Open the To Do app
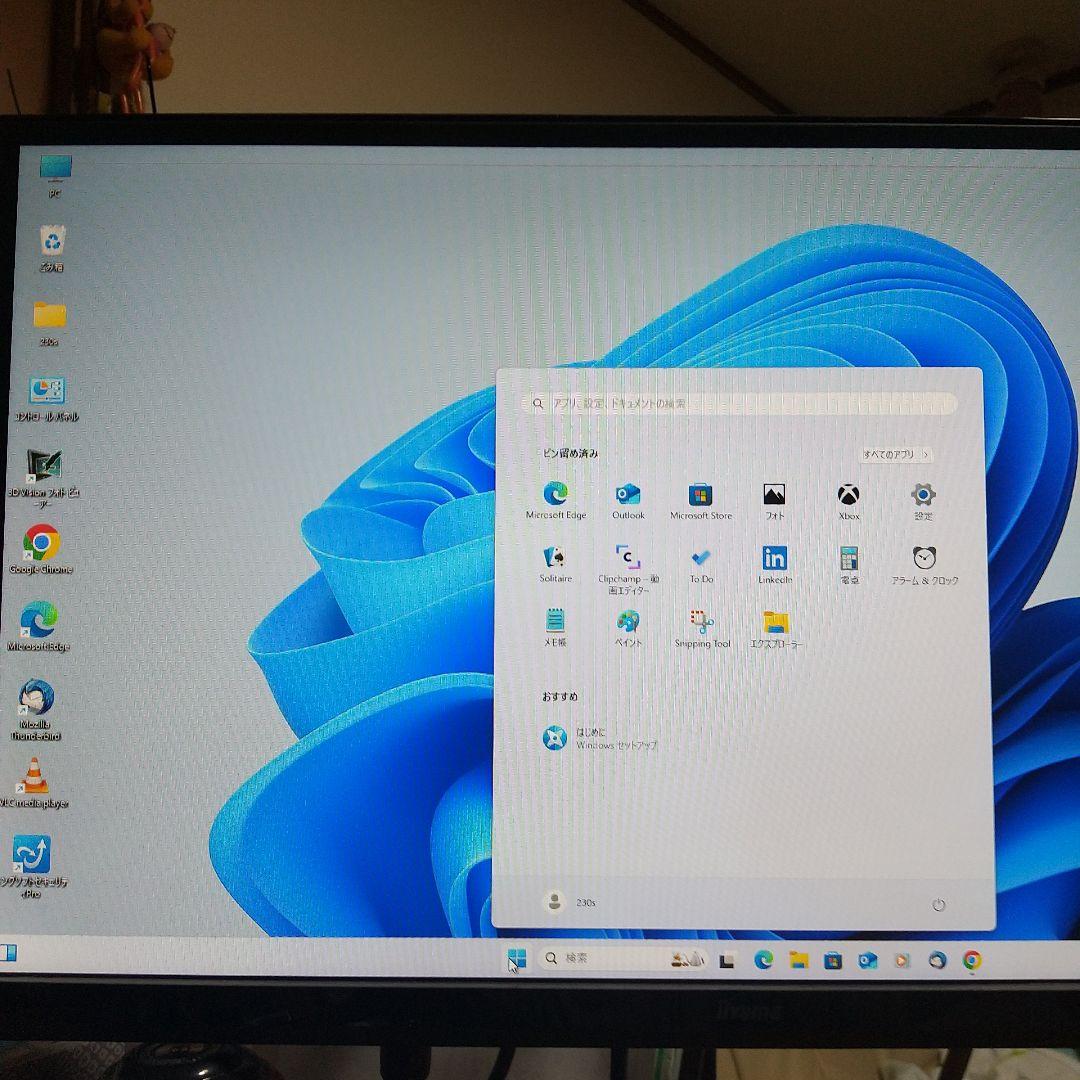Image resolution: width=1080 pixels, height=1080 pixels. click(700, 558)
